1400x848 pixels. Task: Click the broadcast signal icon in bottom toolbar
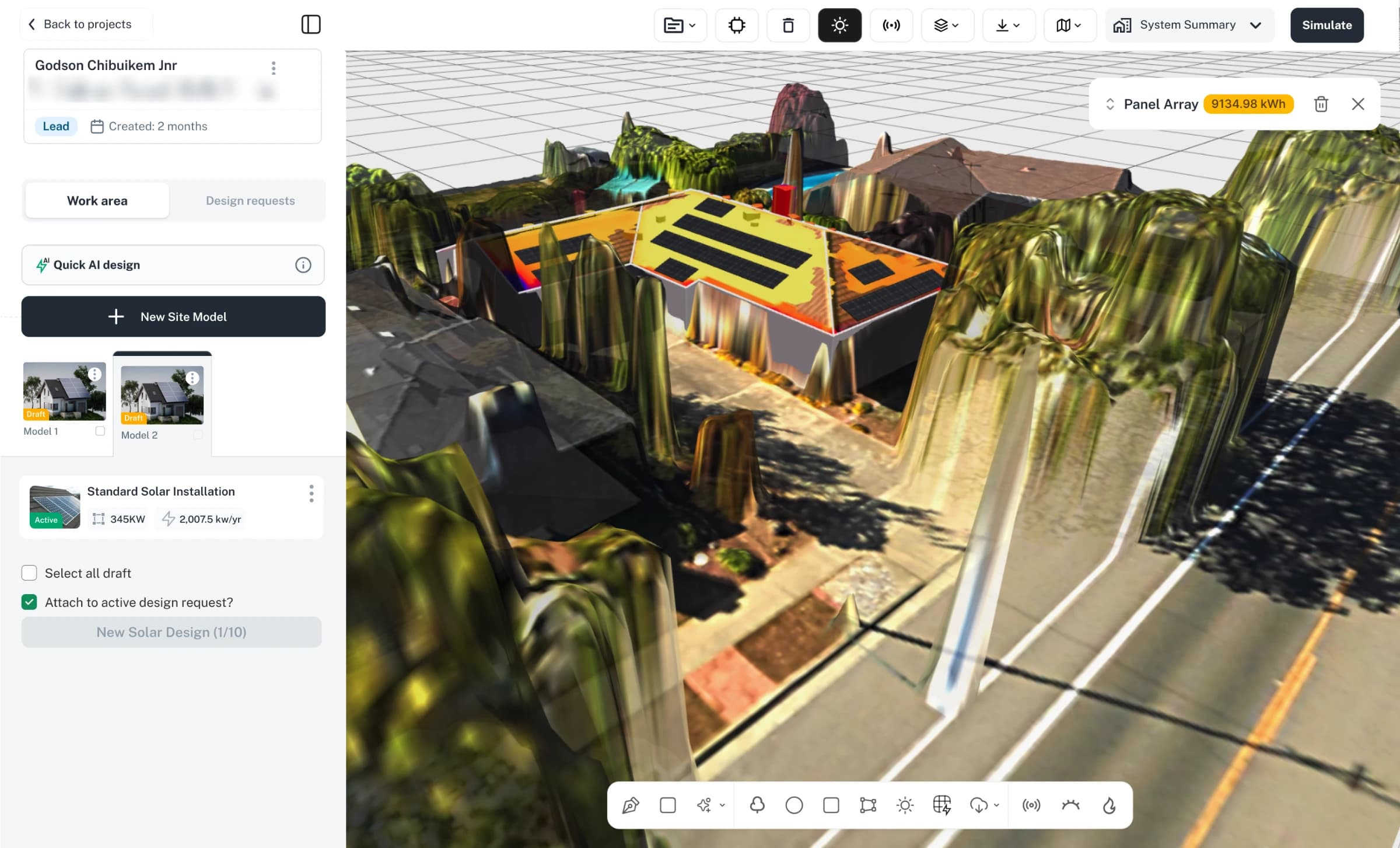coord(1031,805)
